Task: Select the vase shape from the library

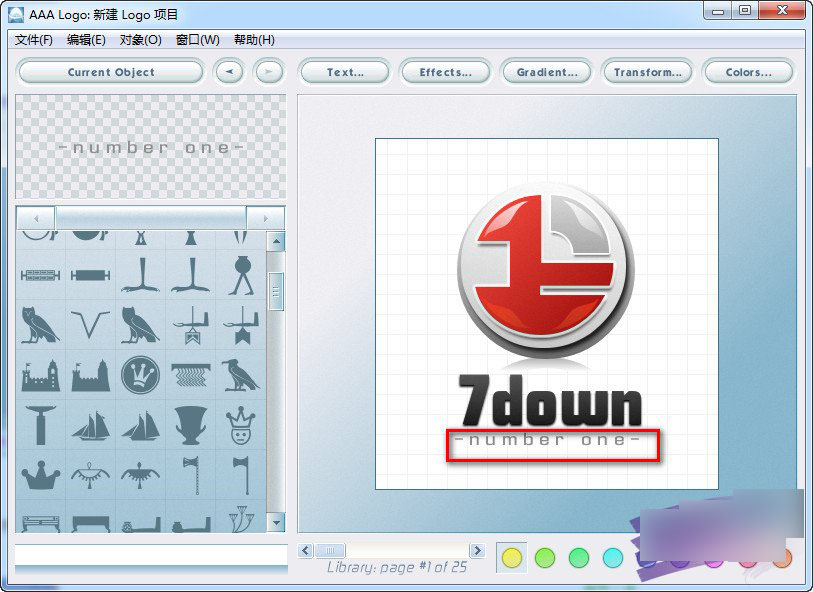Action: tap(190, 424)
